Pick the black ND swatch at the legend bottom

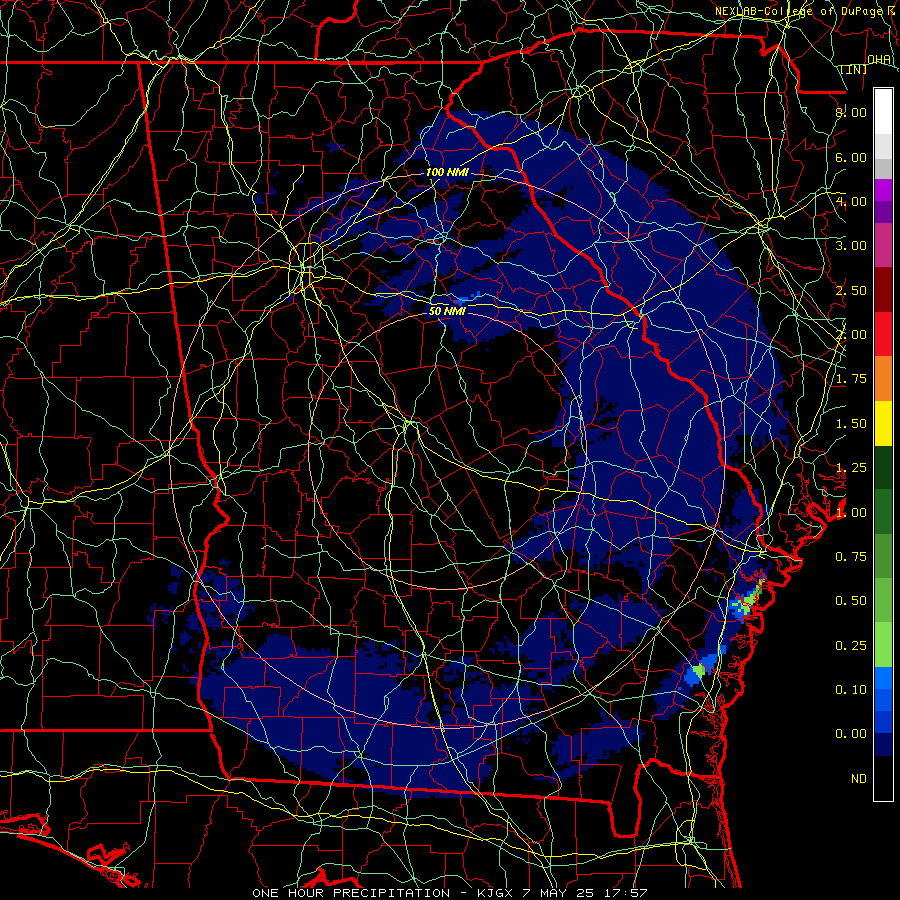(x=883, y=778)
